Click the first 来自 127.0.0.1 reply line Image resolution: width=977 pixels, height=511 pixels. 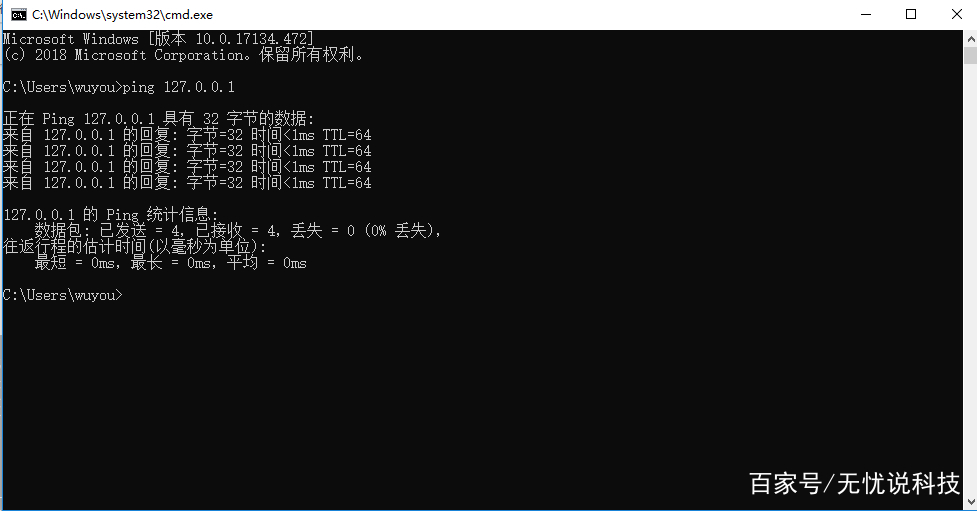tap(187, 135)
